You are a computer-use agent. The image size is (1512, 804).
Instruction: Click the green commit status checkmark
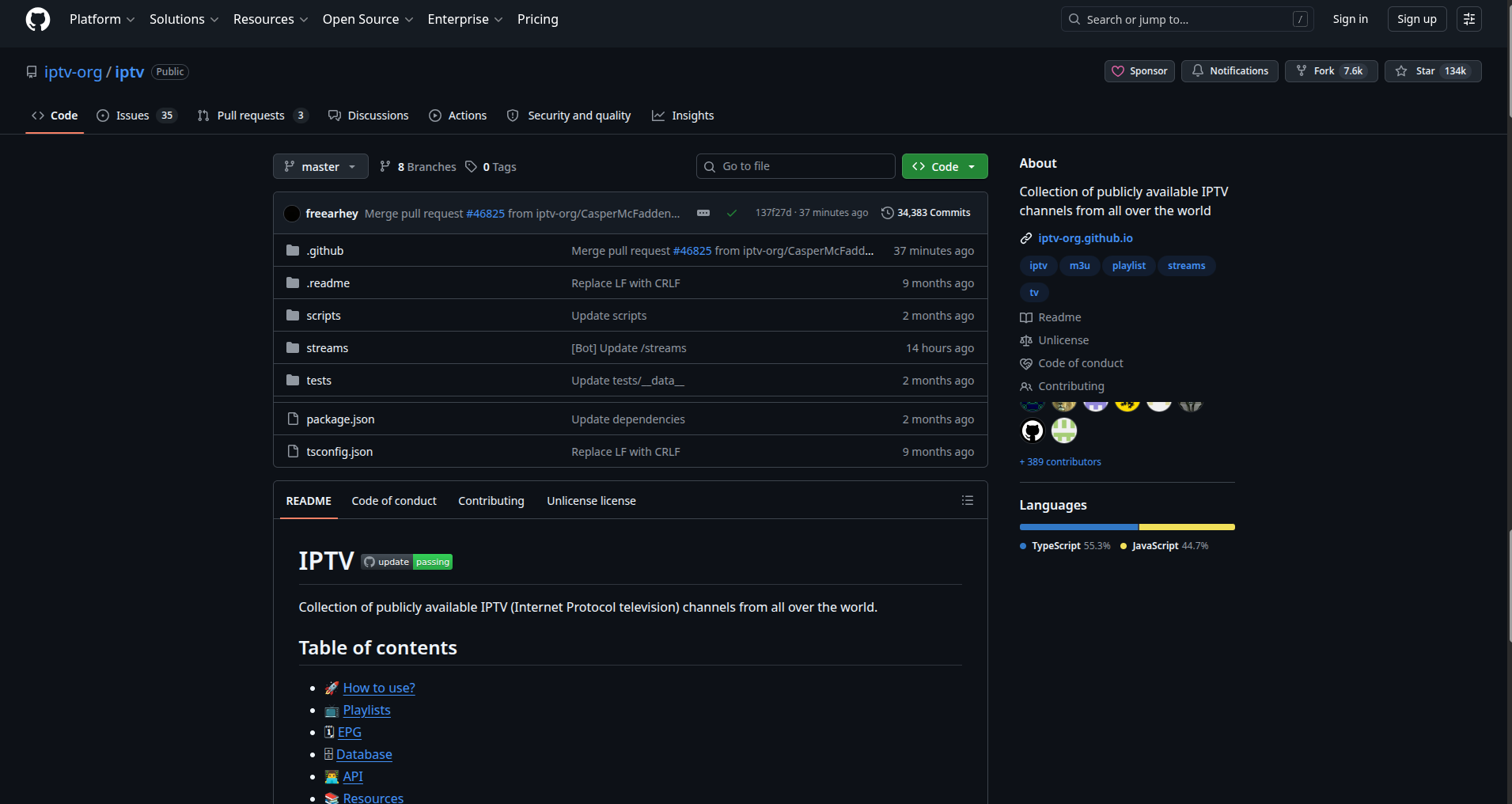(732, 213)
